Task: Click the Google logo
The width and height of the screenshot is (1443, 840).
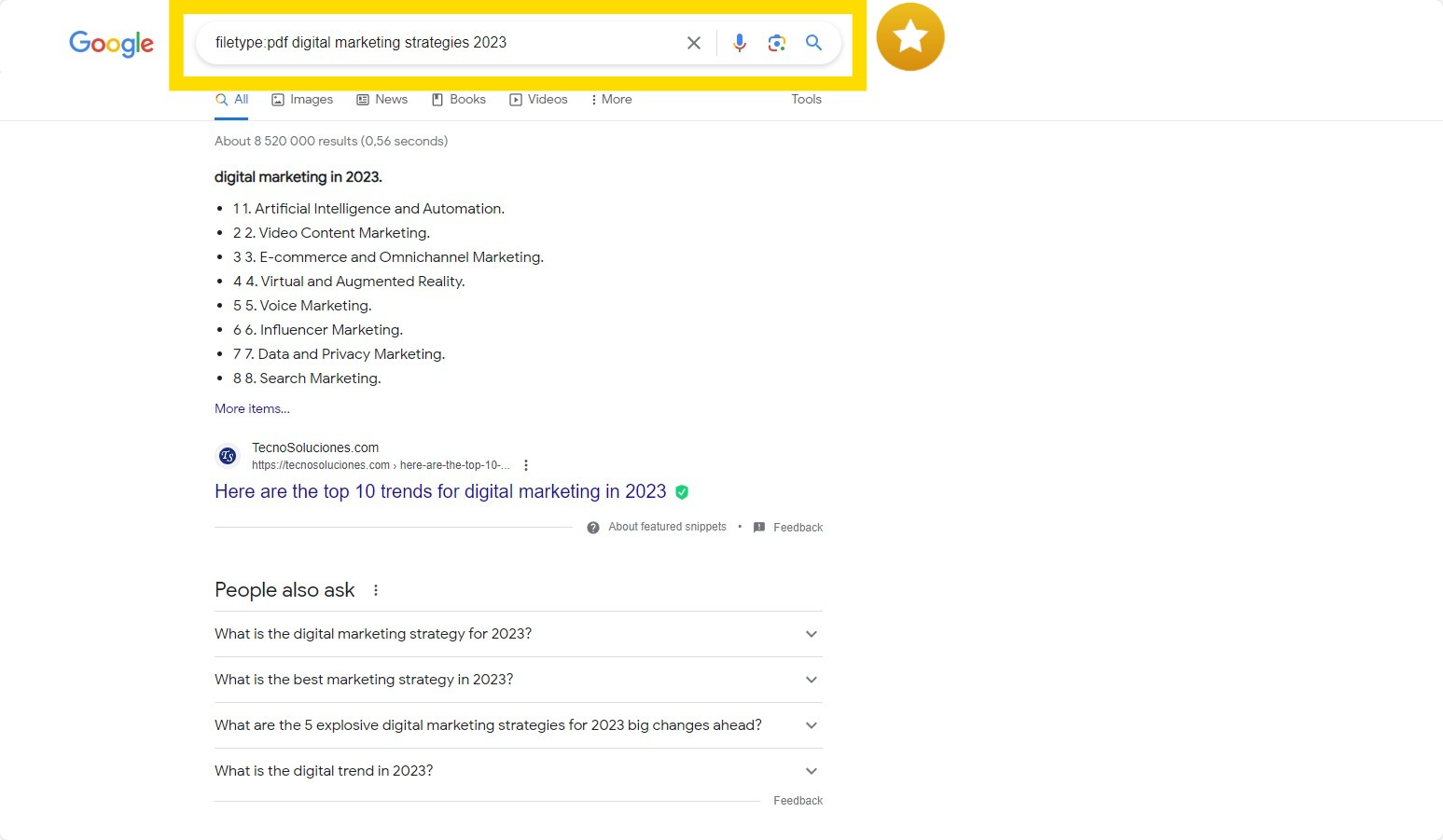Action: tap(111, 43)
